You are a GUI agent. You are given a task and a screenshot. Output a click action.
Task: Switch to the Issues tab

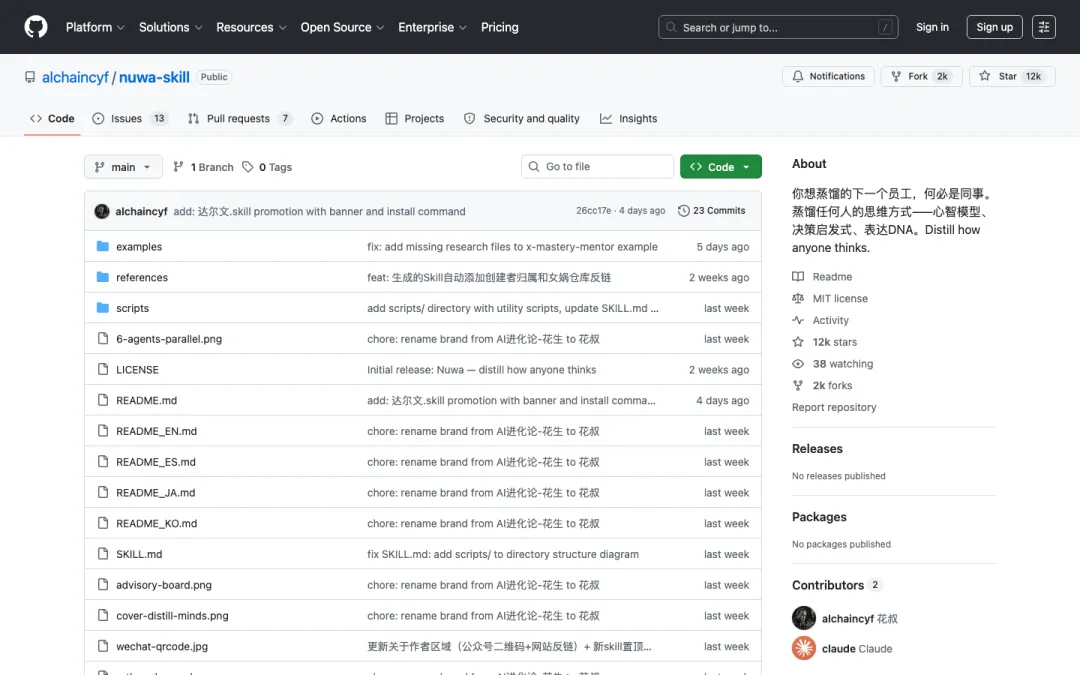129,118
